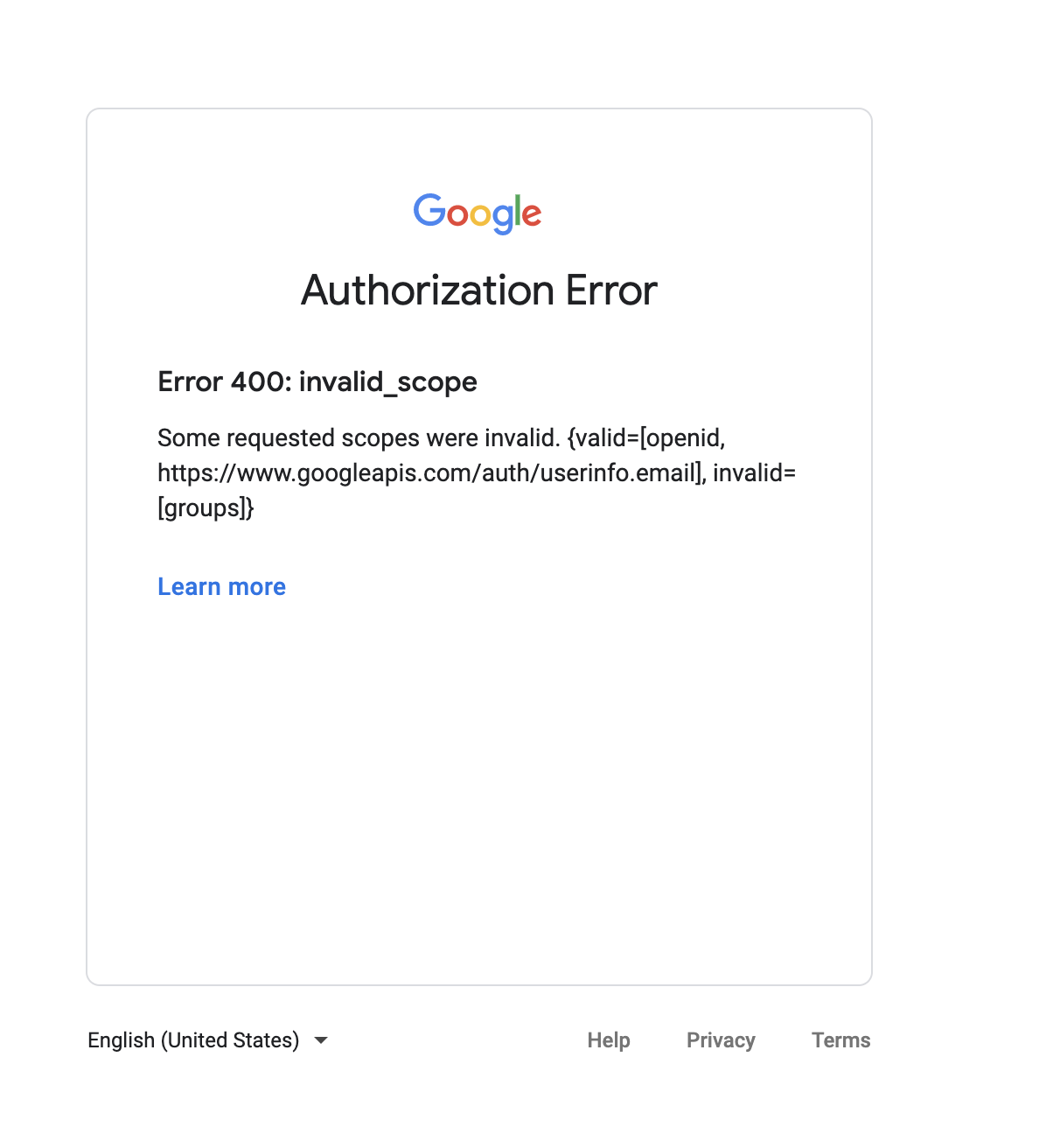This screenshot has height=1148, width=1046.
Task: Select the 'Error 400: invalid_scope' heading
Action: tap(317, 382)
